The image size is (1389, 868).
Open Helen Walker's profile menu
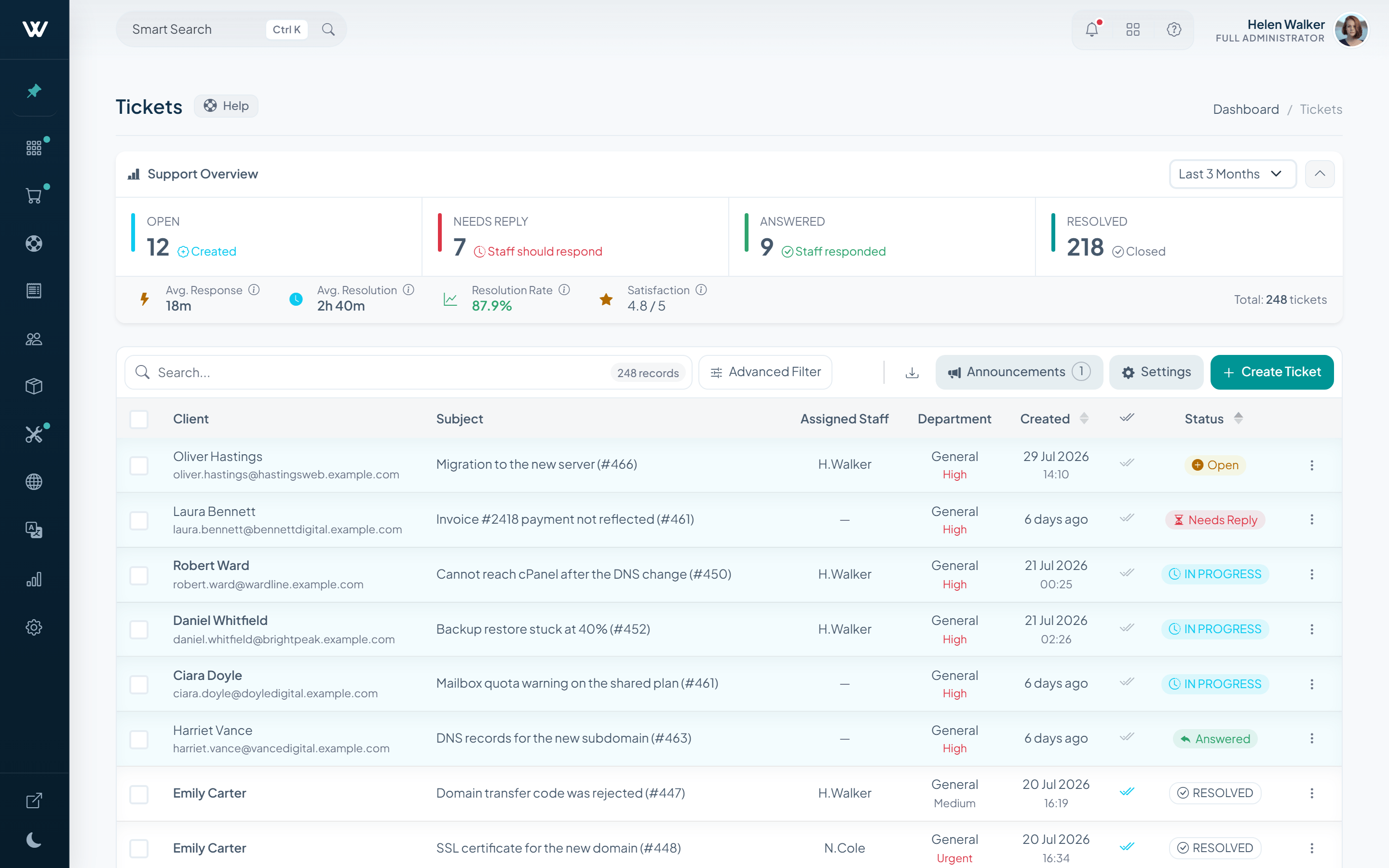[x=1292, y=30]
